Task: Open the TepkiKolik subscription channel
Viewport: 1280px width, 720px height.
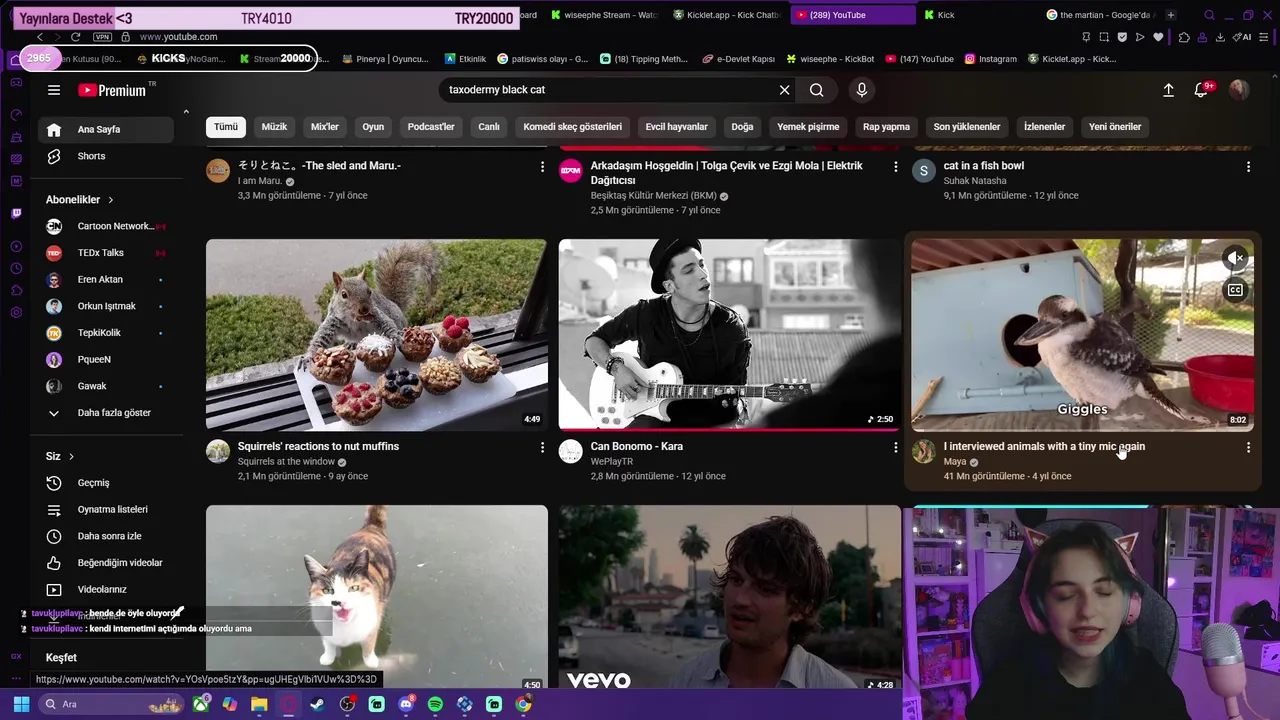Action: [108, 333]
